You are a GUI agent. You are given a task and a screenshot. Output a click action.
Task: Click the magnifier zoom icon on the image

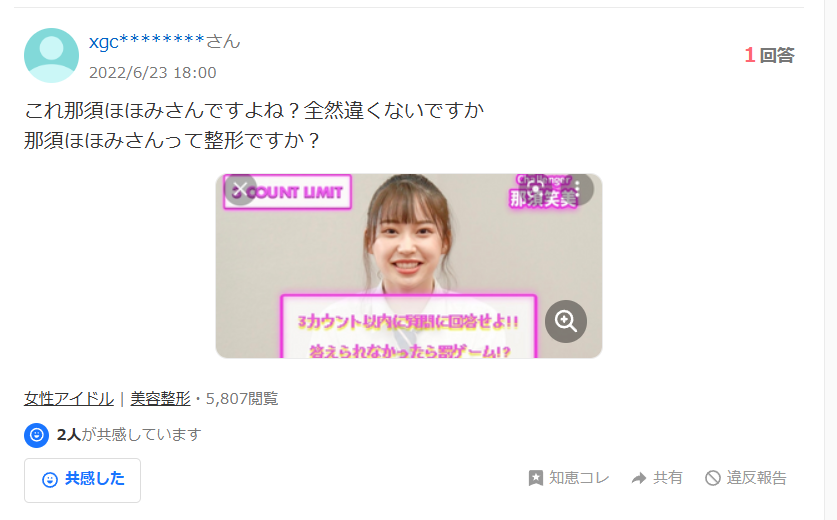coord(566,321)
